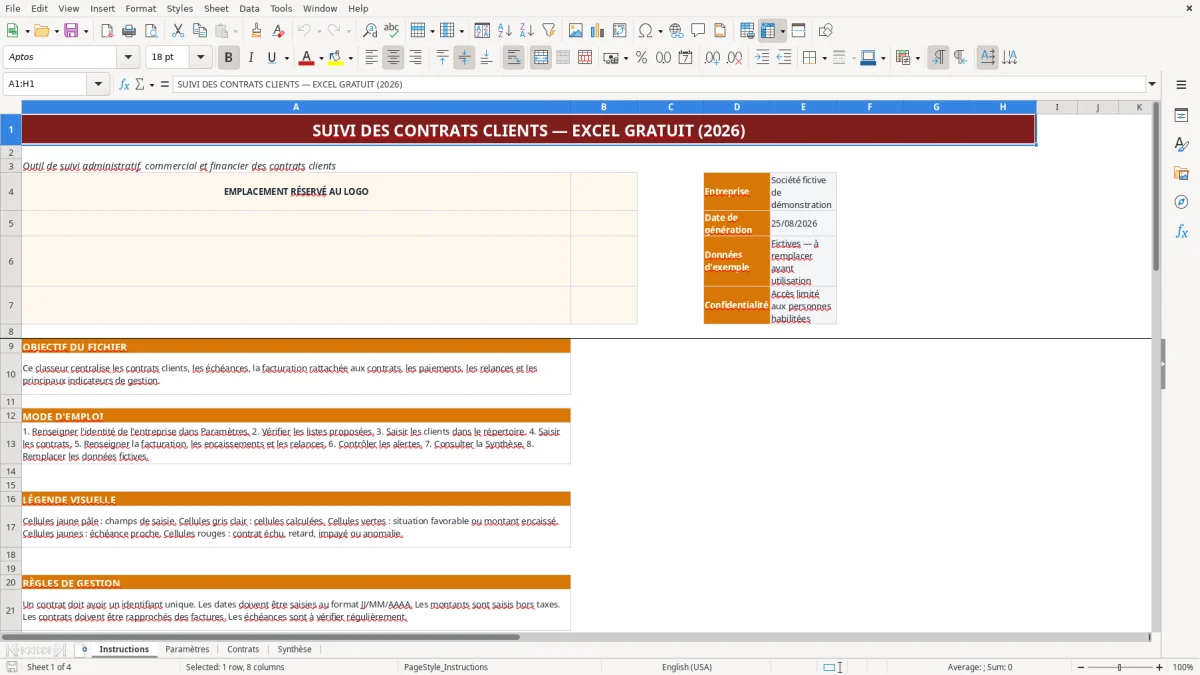
Task: Open the Function Wizard
Action: coord(124,85)
